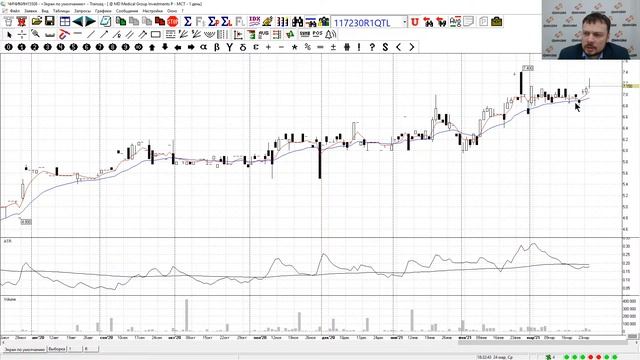Select the diagonal trend line tool
Image resolution: width=640 pixels, height=360 pixels.
tap(91, 35)
